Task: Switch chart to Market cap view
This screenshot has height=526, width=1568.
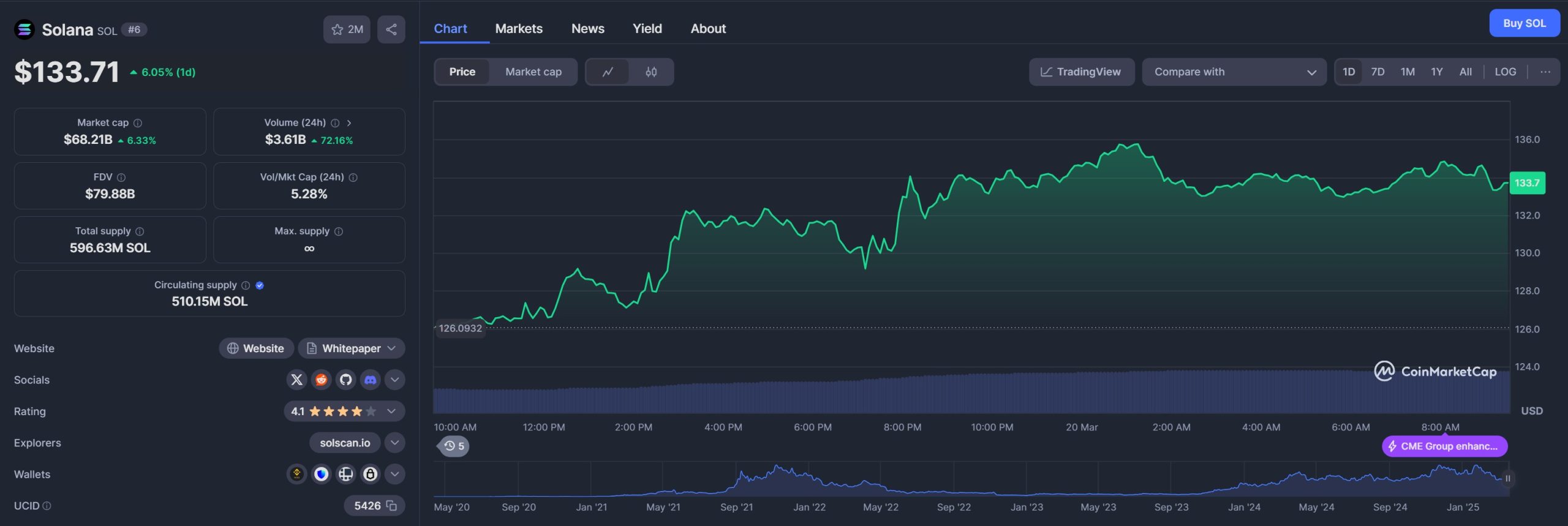Action: pos(533,72)
